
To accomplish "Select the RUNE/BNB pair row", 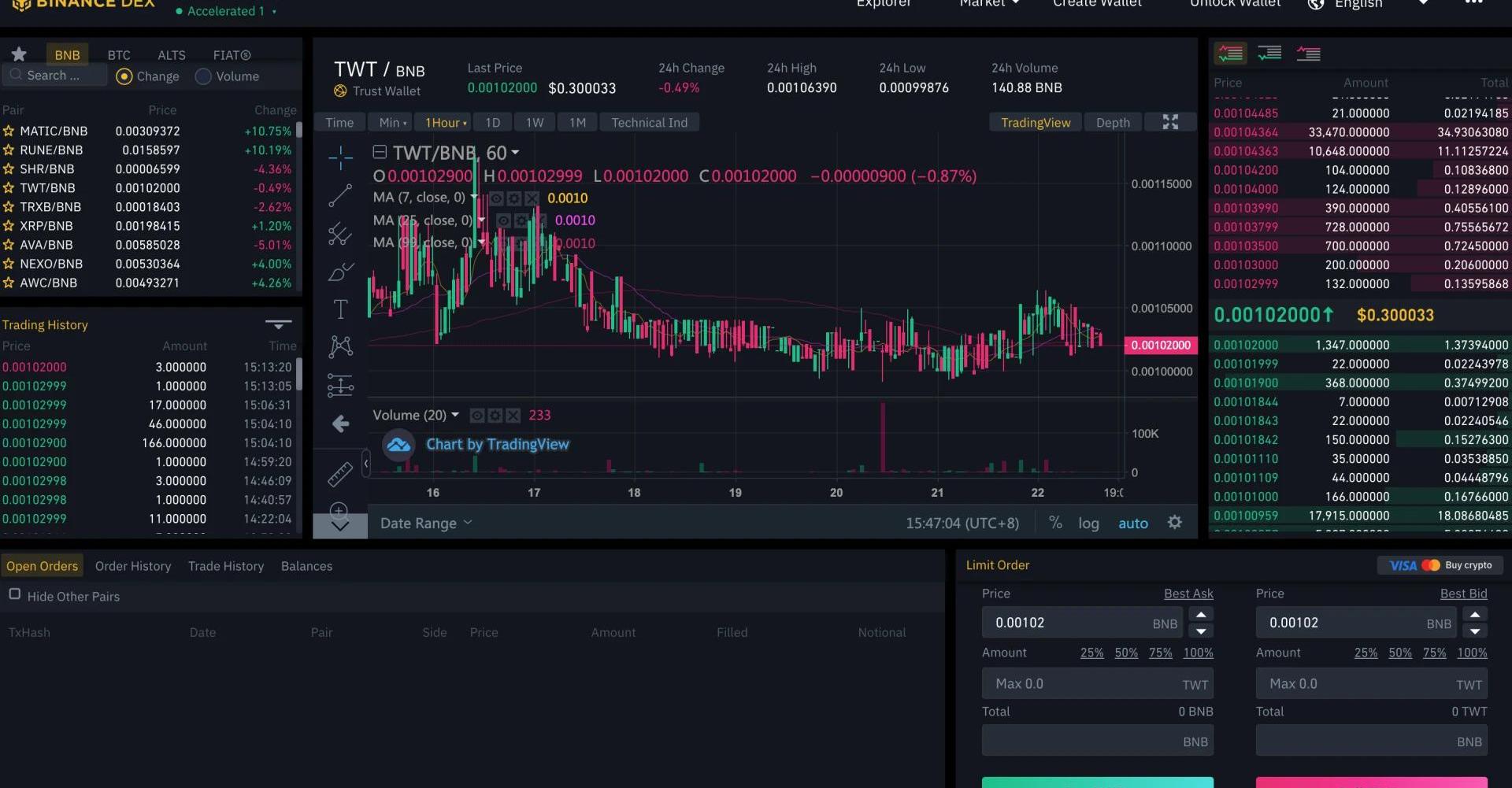I will [150, 150].
